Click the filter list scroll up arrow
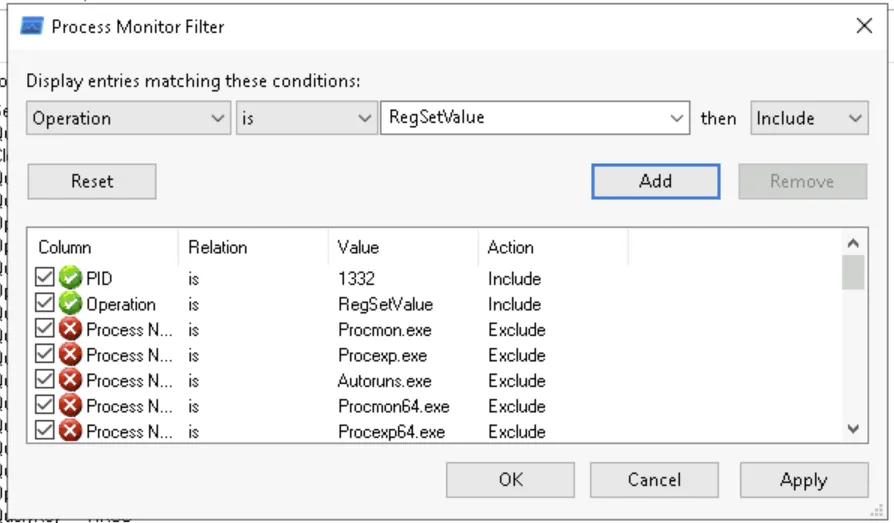The width and height of the screenshot is (894, 523). pos(853,243)
